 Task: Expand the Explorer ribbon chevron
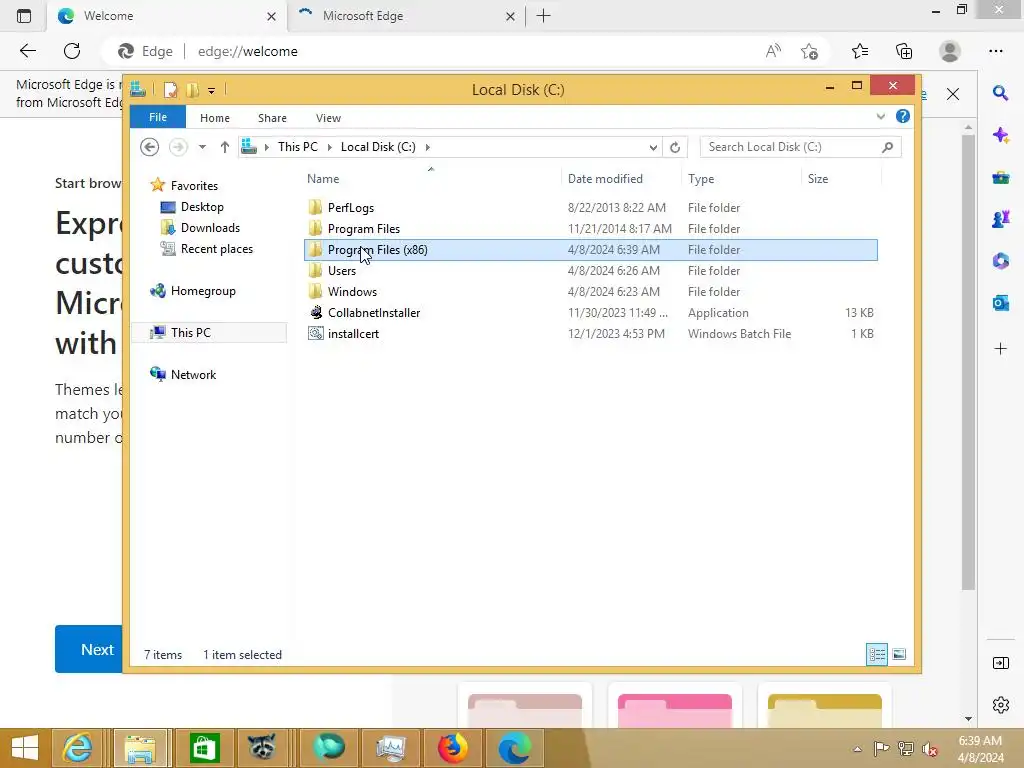(880, 116)
